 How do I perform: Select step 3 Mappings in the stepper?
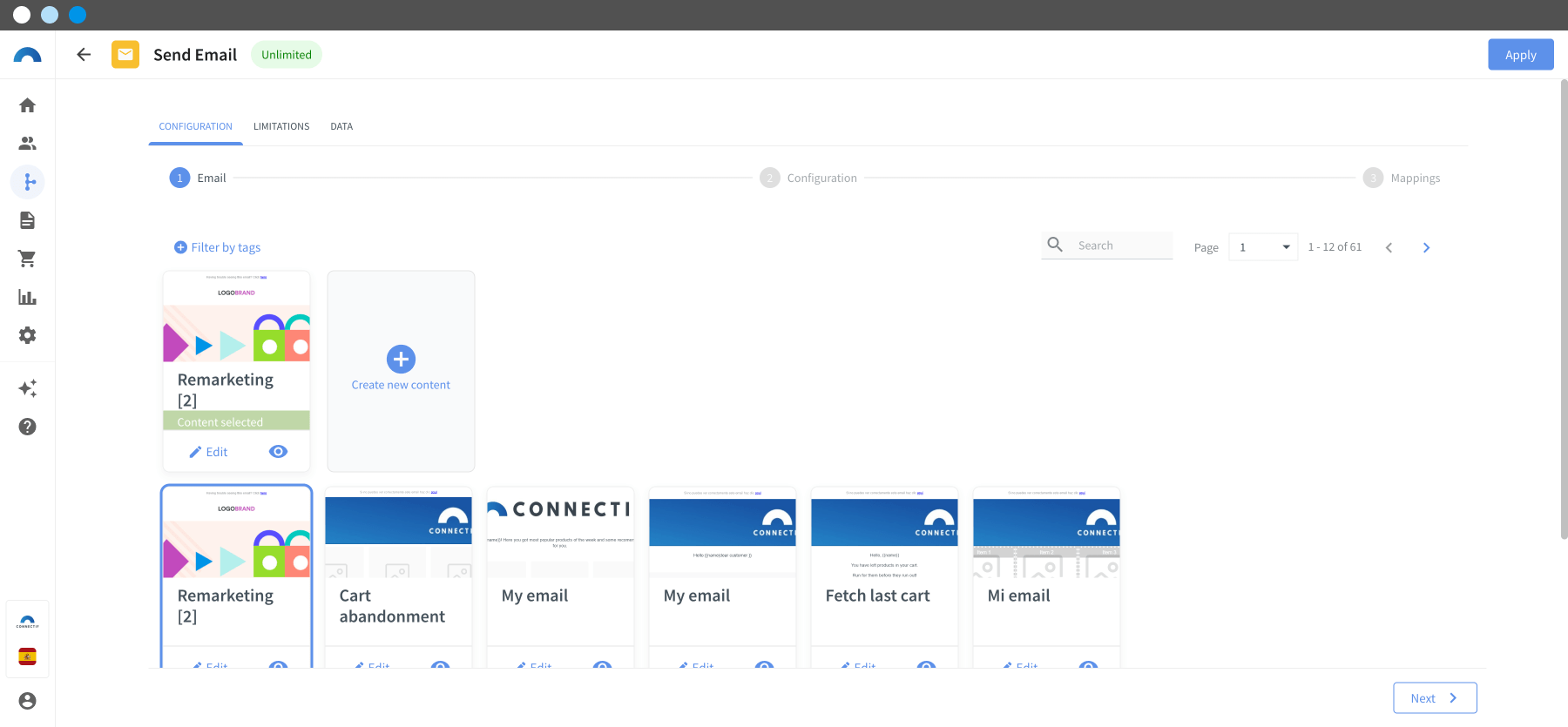1402,178
